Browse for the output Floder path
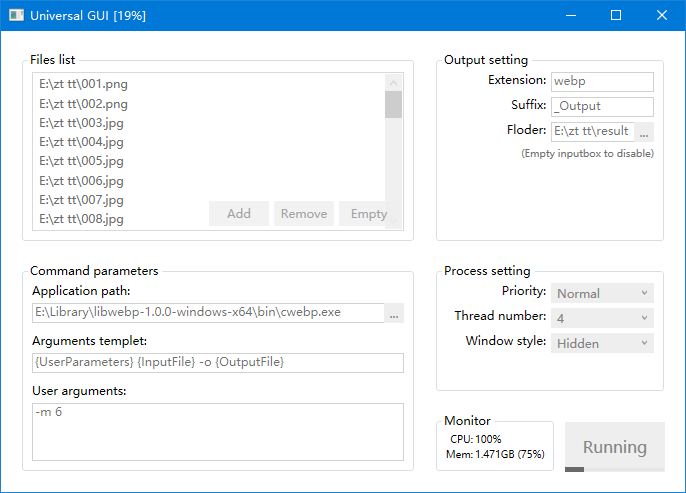686x493 pixels. [x=644, y=131]
